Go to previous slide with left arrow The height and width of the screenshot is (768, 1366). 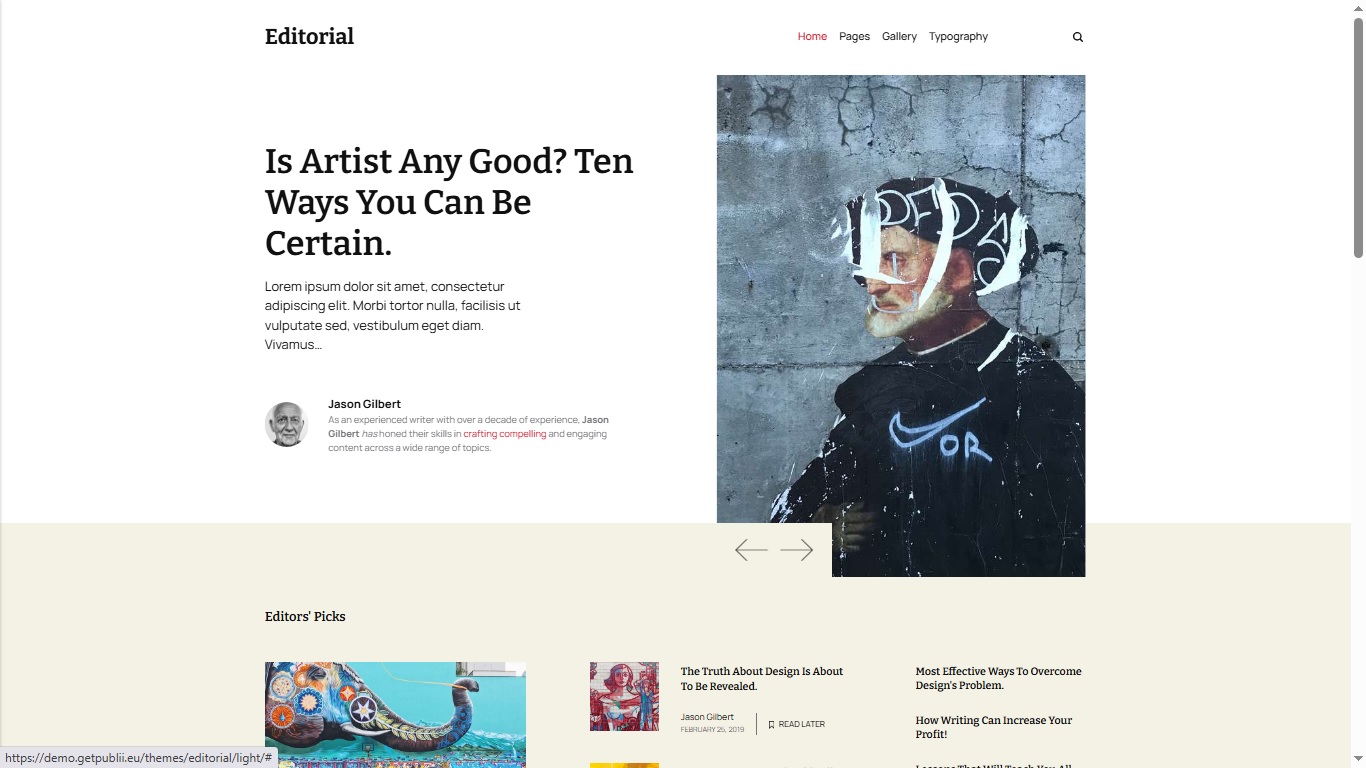coord(751,550)
